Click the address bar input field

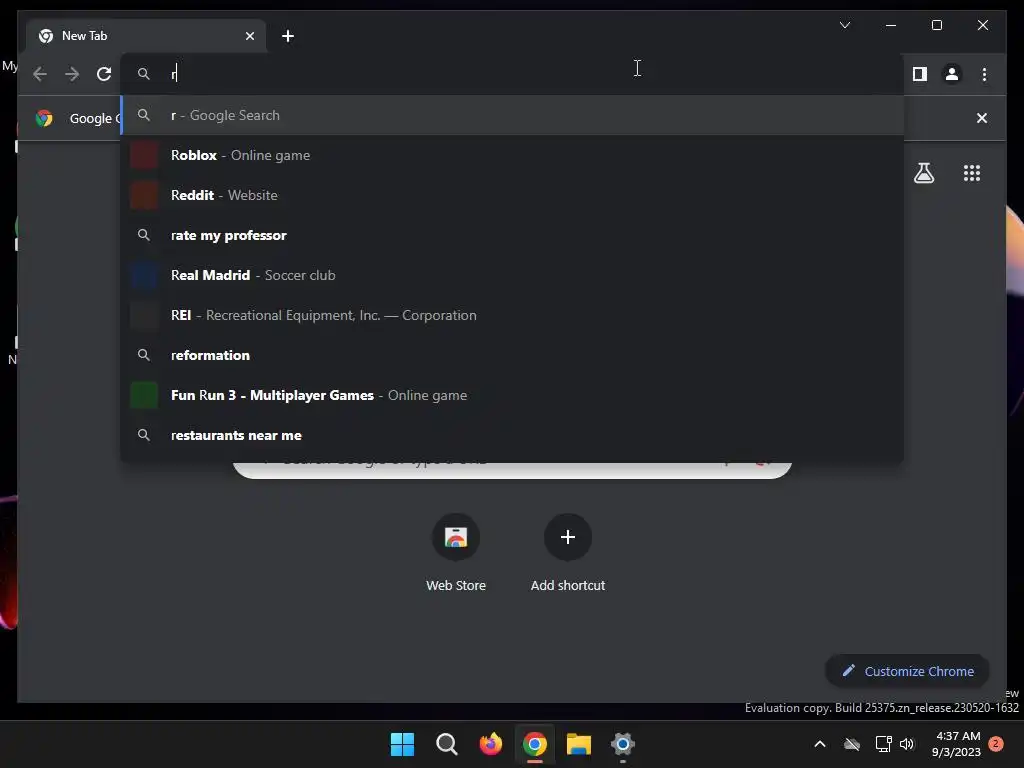pos(513,74)
